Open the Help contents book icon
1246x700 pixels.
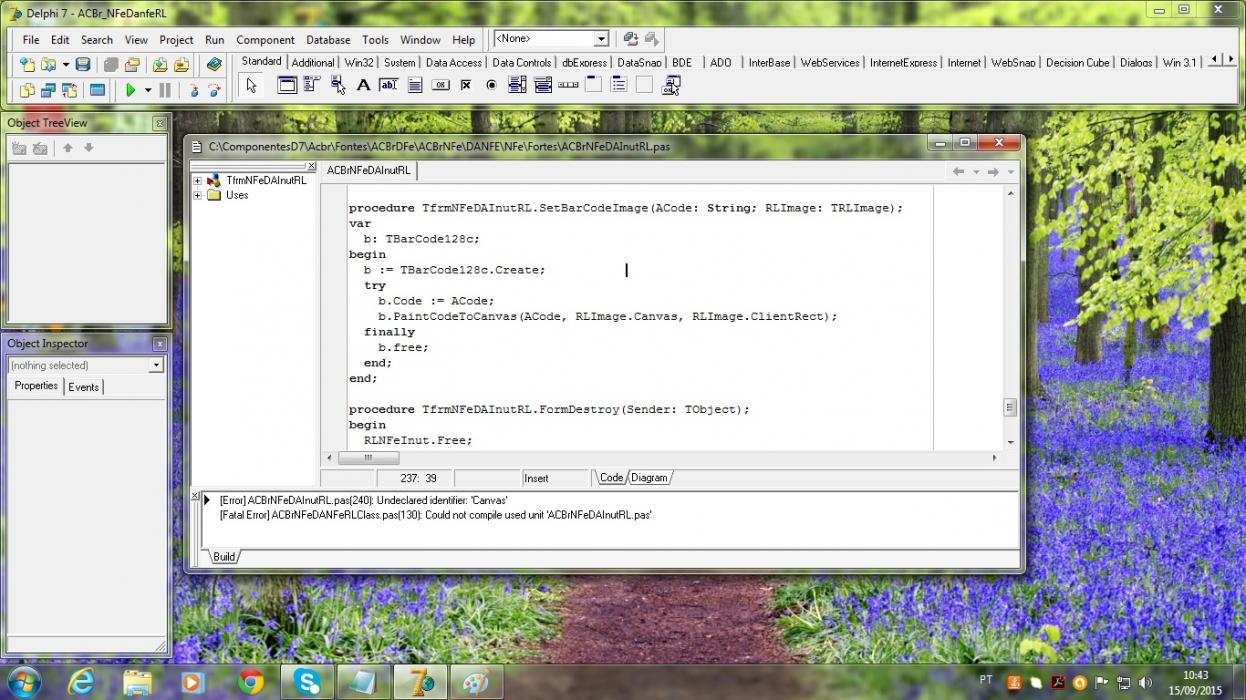(214, 64)
